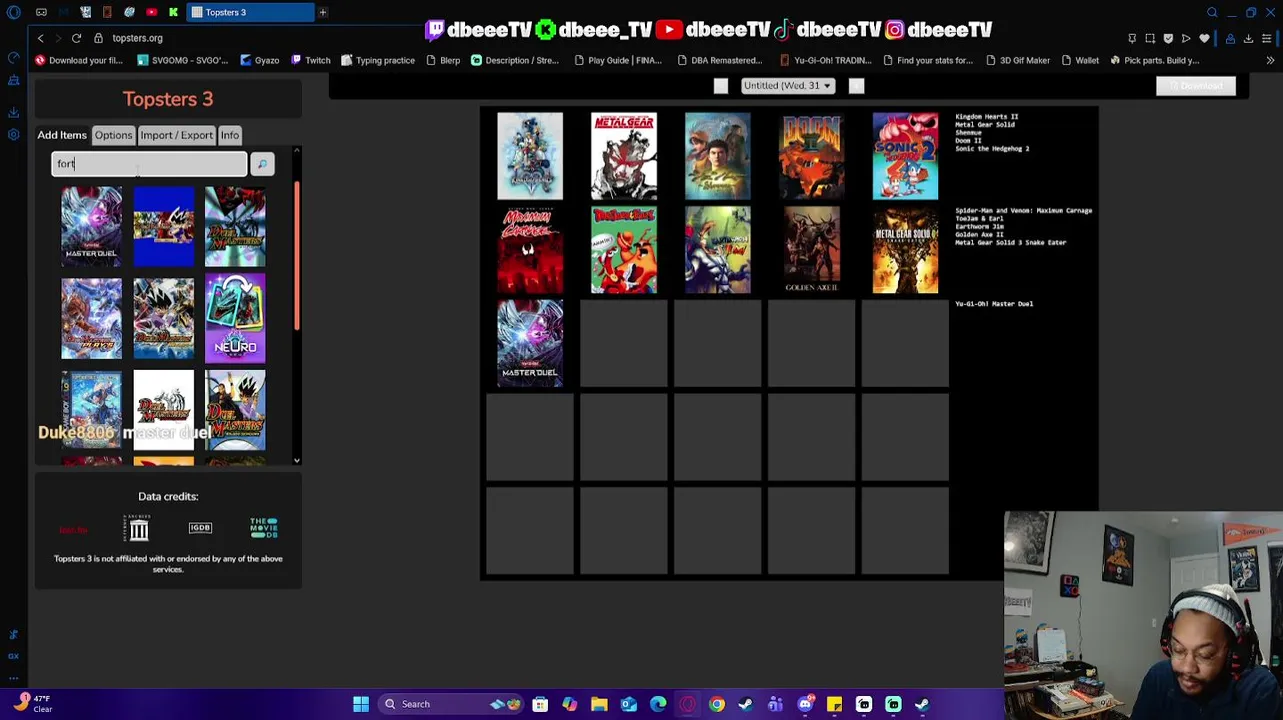This screenshot has height=720, width=1283.
Task: Select Earthworm Jim chart cover
Action: (x=717, y=250)
